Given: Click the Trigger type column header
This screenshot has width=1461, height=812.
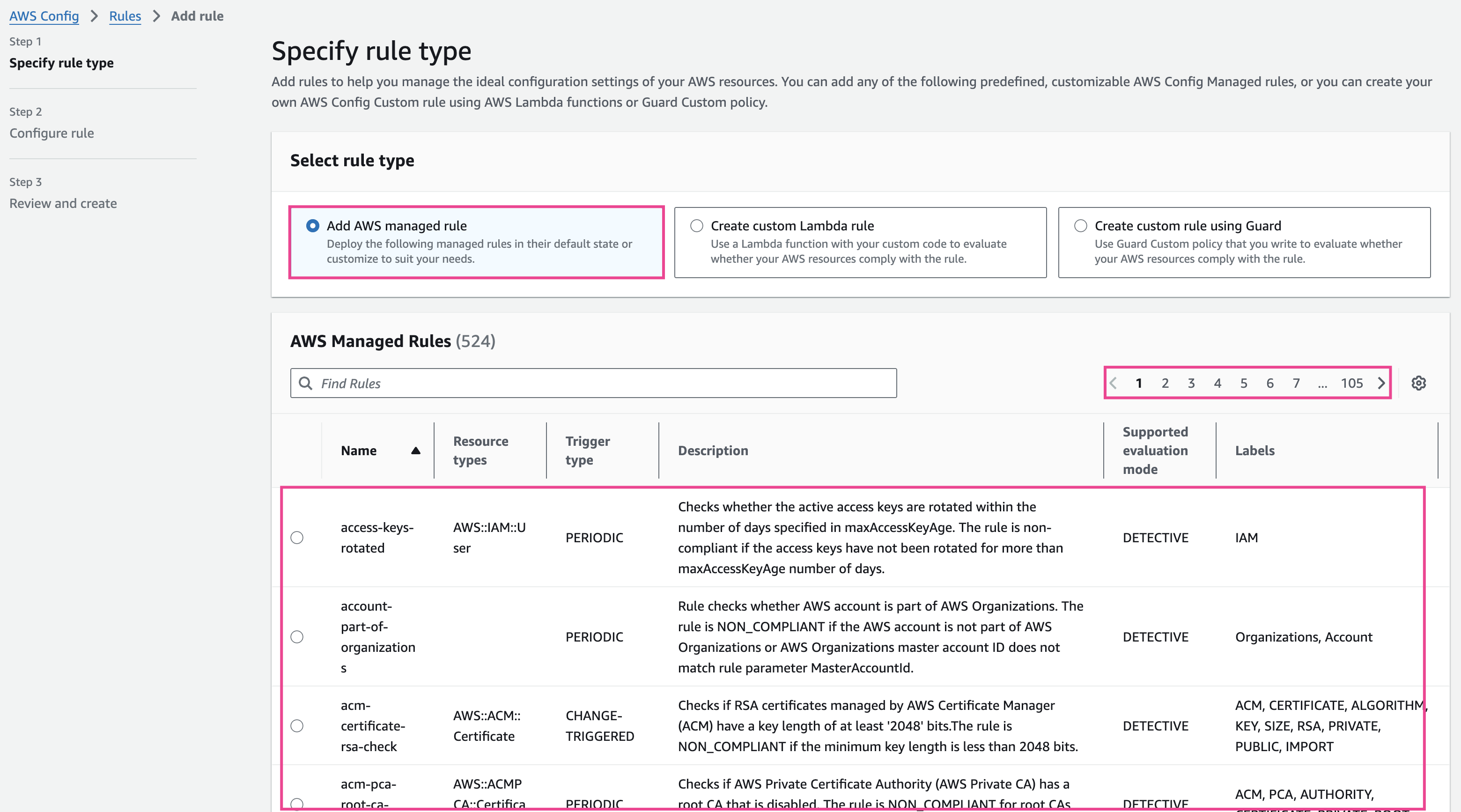Looking at the screenshot, I should click(x=588, y=450).
